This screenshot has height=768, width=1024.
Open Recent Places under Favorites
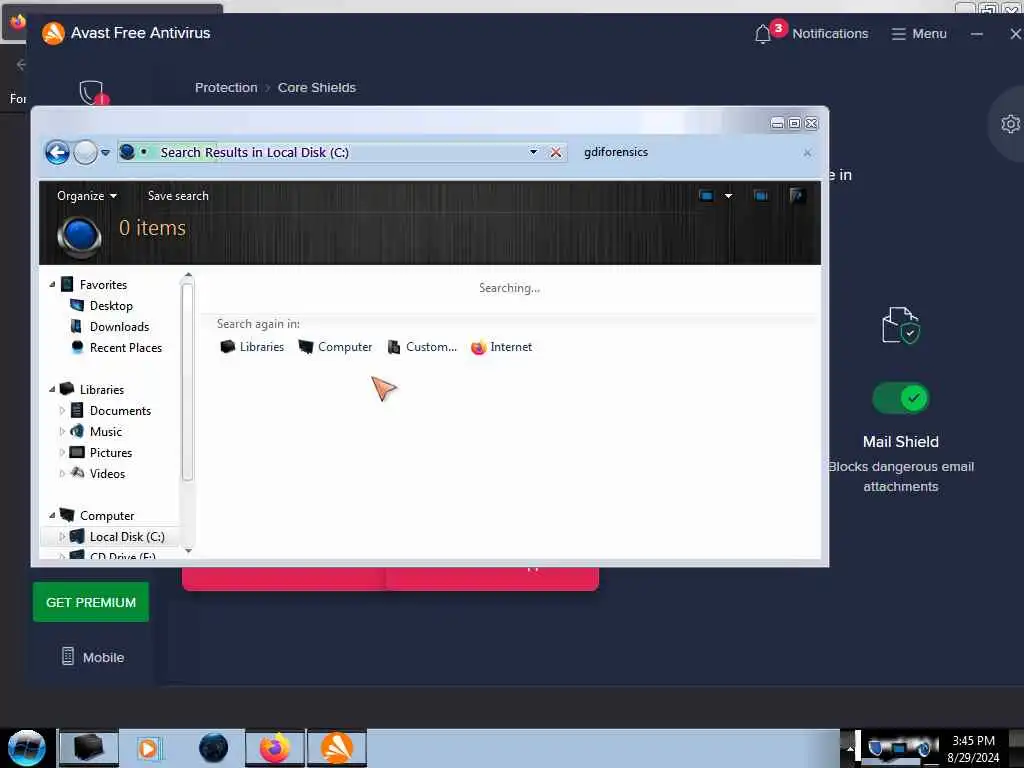click(126, 347)
